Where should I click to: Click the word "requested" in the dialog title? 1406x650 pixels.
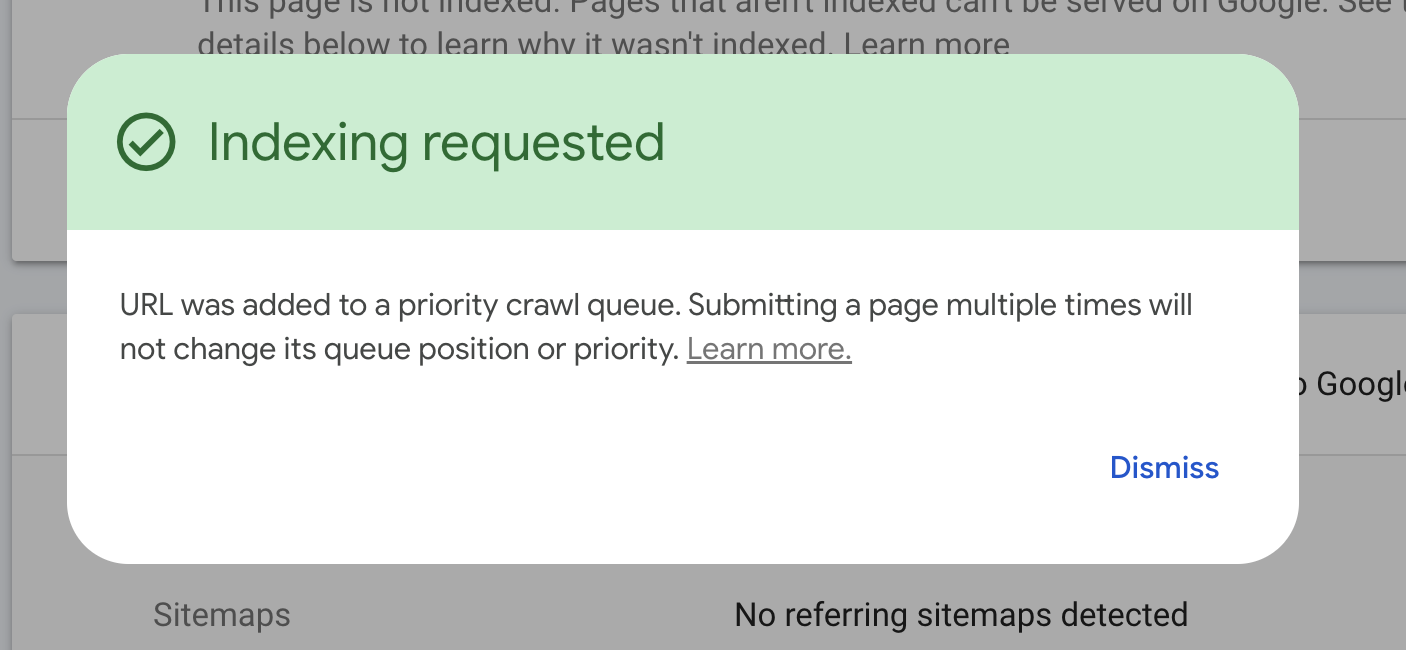click(543, 142)
